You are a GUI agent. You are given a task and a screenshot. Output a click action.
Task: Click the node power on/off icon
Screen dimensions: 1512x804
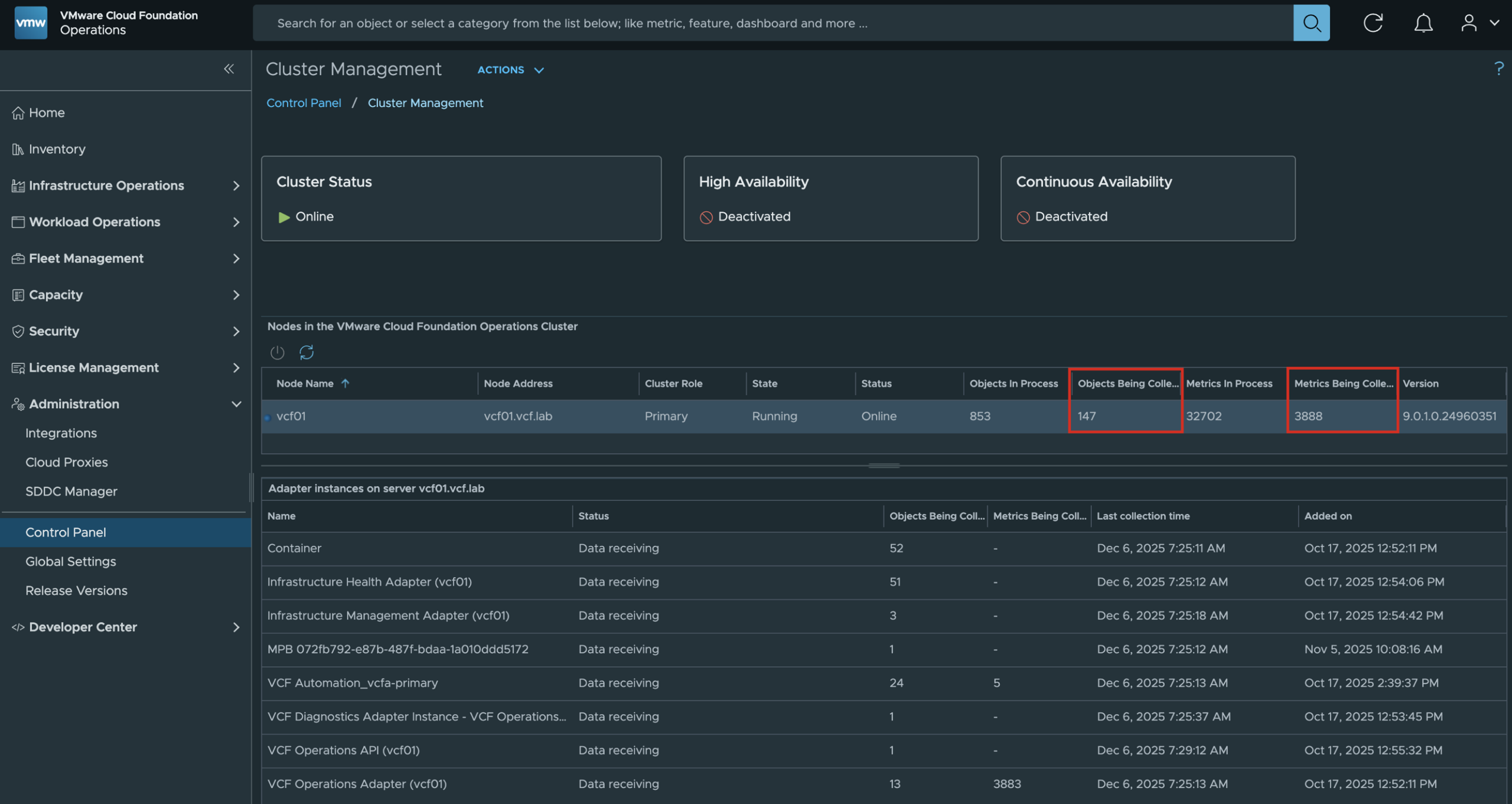pyautogui.click(x=277, y=353)
